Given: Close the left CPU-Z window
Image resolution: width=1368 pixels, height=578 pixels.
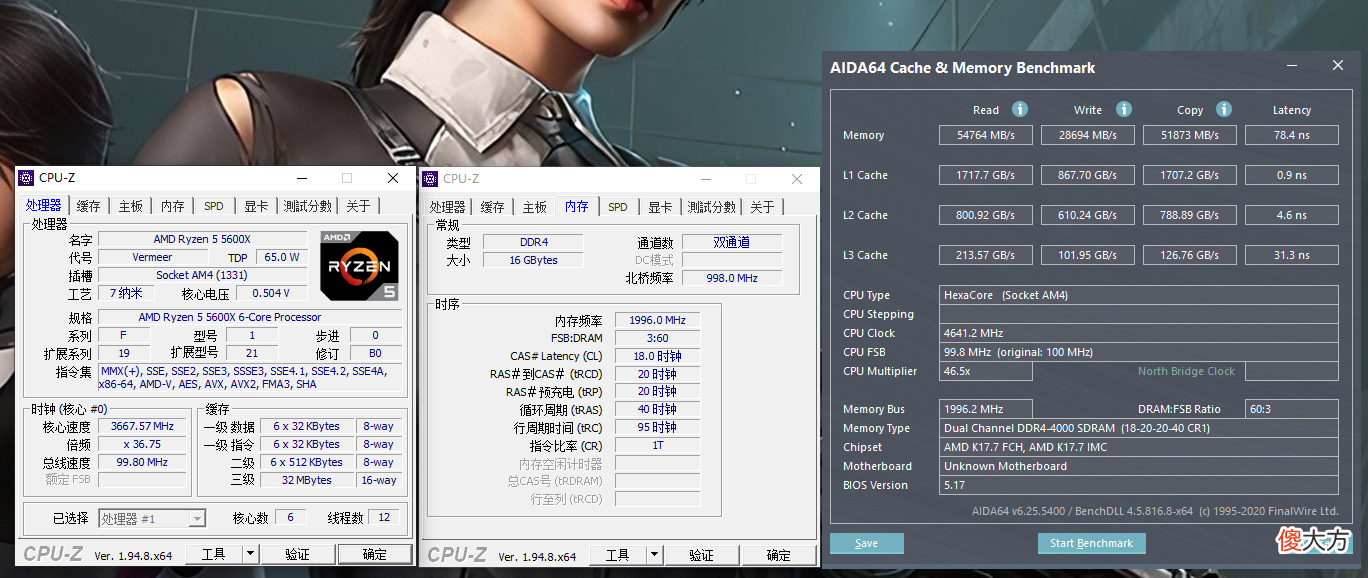Looking at the screenshot, I should (393, 178).
